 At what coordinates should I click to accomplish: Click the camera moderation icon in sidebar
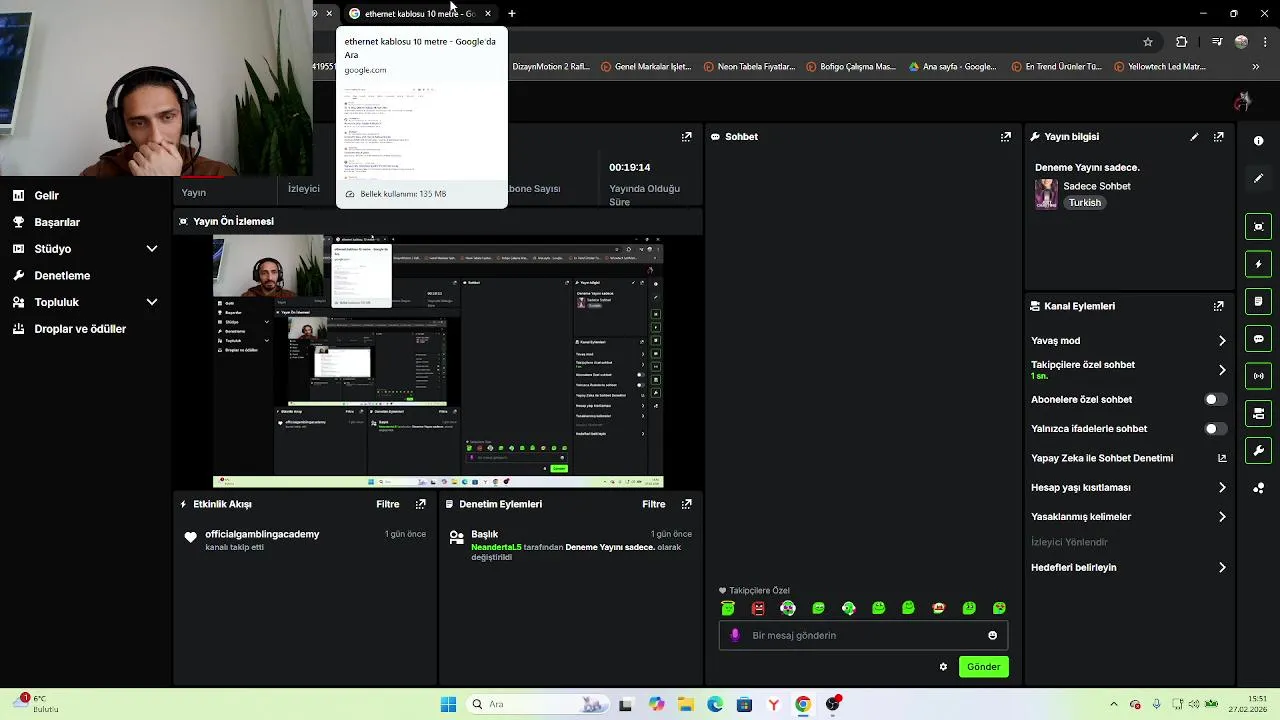click(x=1258, y=413)
